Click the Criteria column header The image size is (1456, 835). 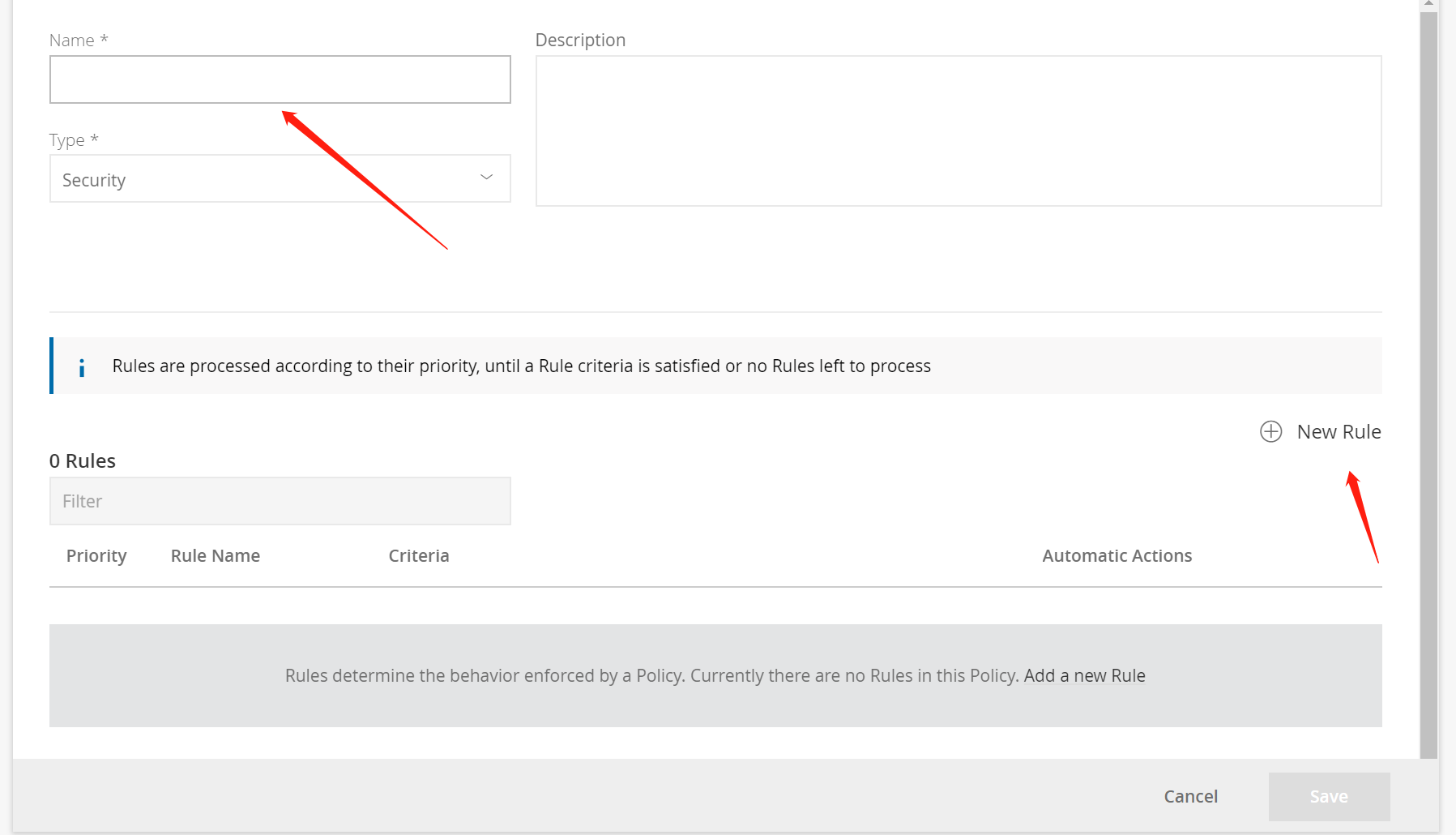pyautogui.click(x=419, y=556)
